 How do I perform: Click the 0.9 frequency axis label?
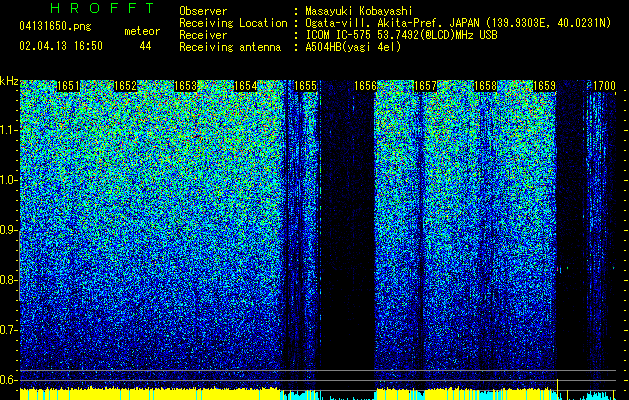pos(8,230)
